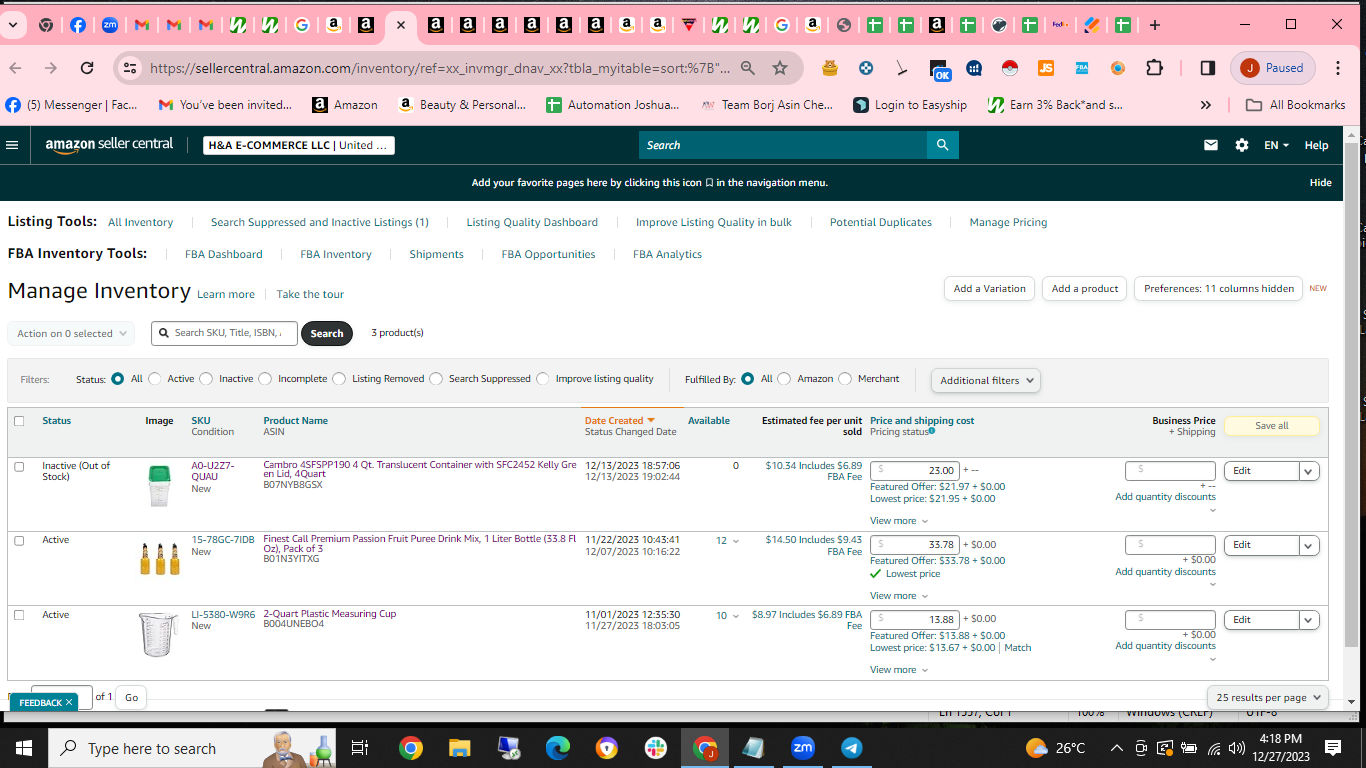Click the browser back arrow
Screen dimensions: 1366x768
(15, 68)
